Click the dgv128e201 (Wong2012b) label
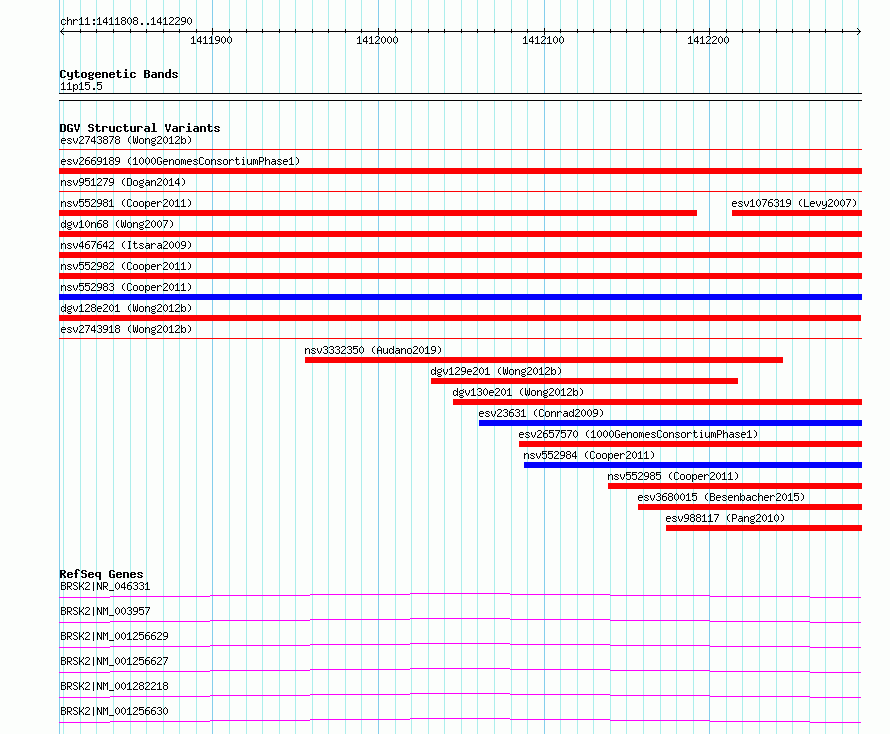The width and height of the screenshot is (890, 734). (126, 308)
